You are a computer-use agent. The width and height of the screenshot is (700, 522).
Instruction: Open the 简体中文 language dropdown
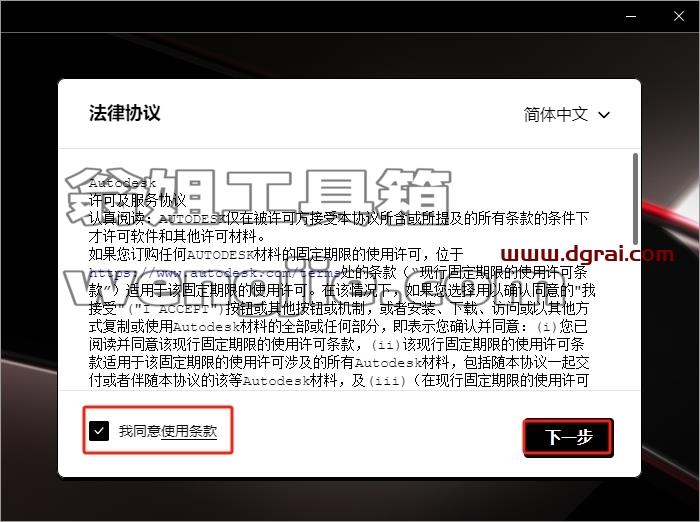tap(567, 115)
